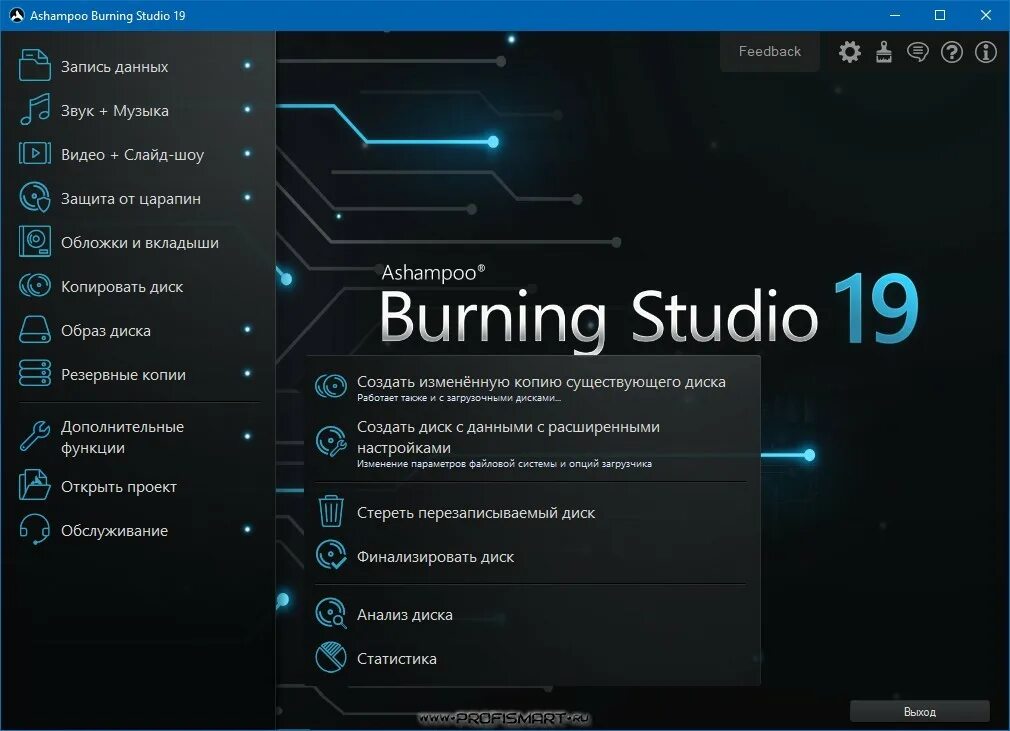Click the Feedback button
Screen dimensions: 1010x731
[770, 52]
